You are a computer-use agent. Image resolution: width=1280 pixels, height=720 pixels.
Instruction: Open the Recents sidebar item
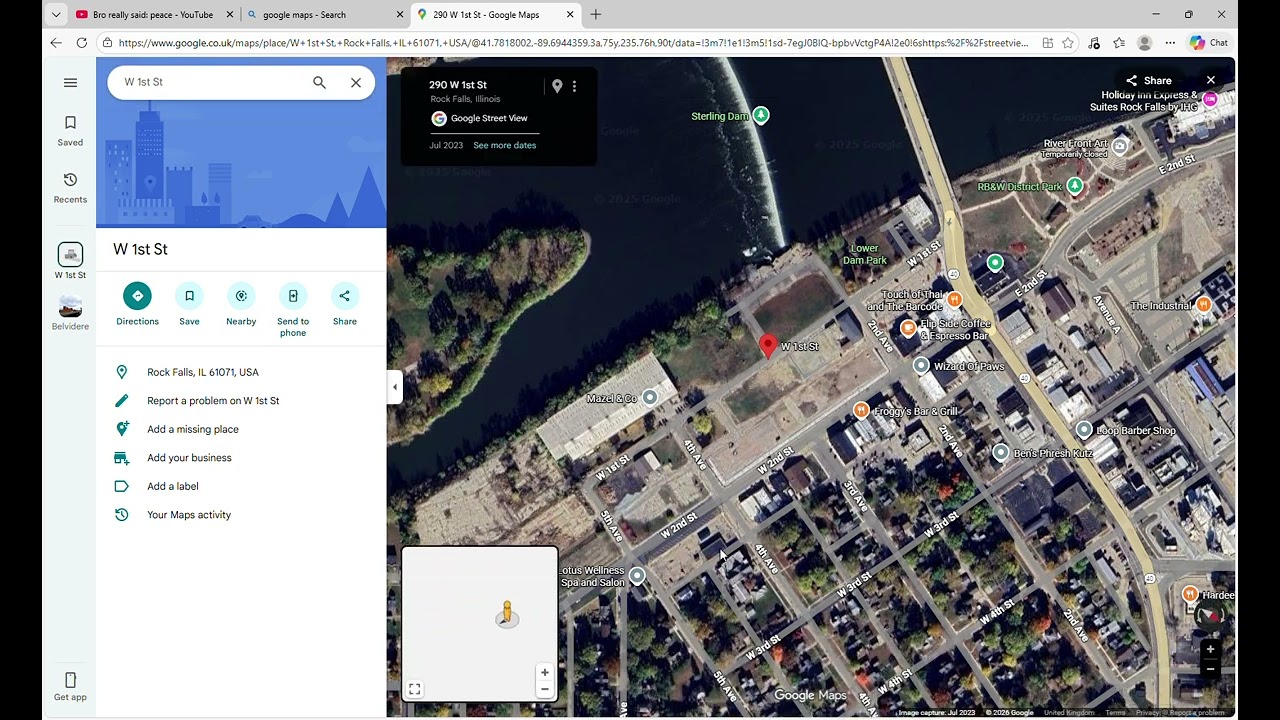70,188
